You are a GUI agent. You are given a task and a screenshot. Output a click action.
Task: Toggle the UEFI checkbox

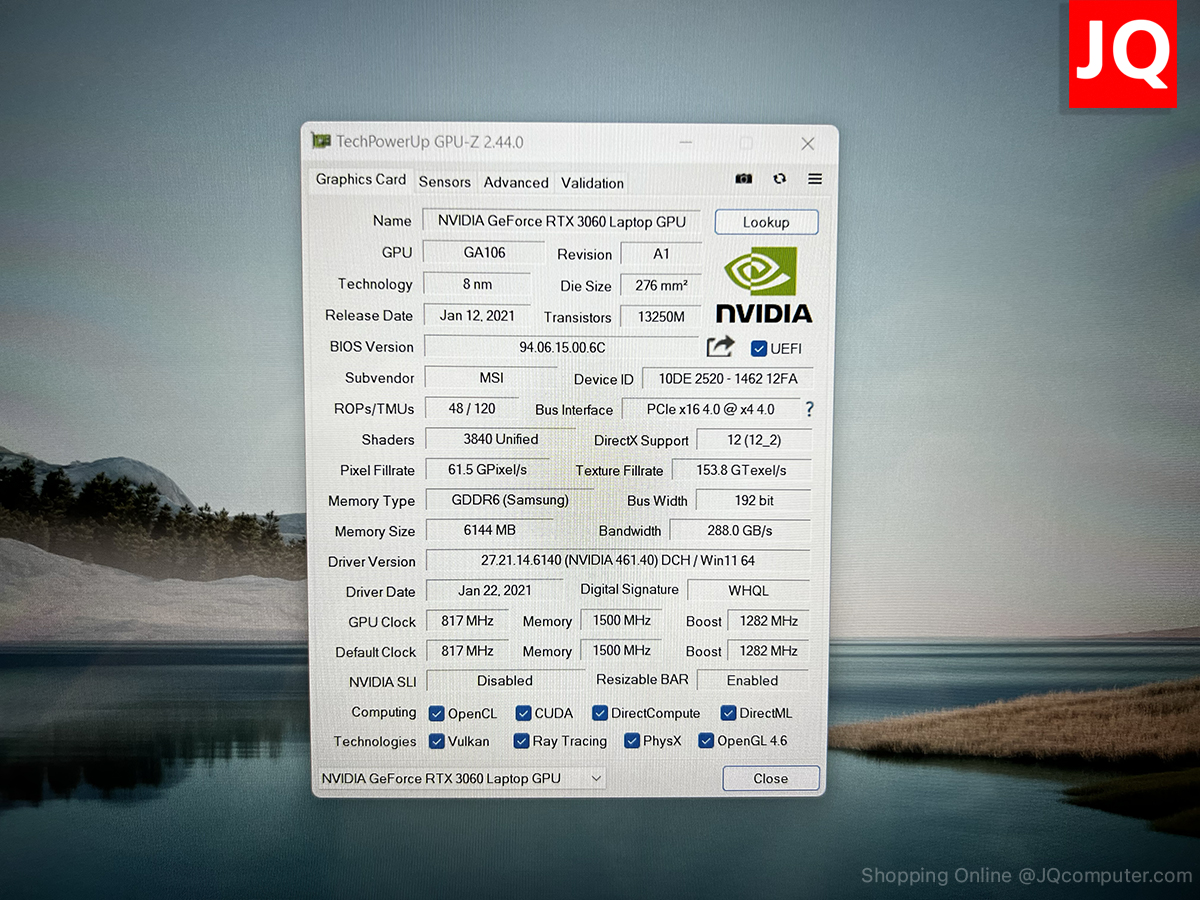(x=759, y=348)
